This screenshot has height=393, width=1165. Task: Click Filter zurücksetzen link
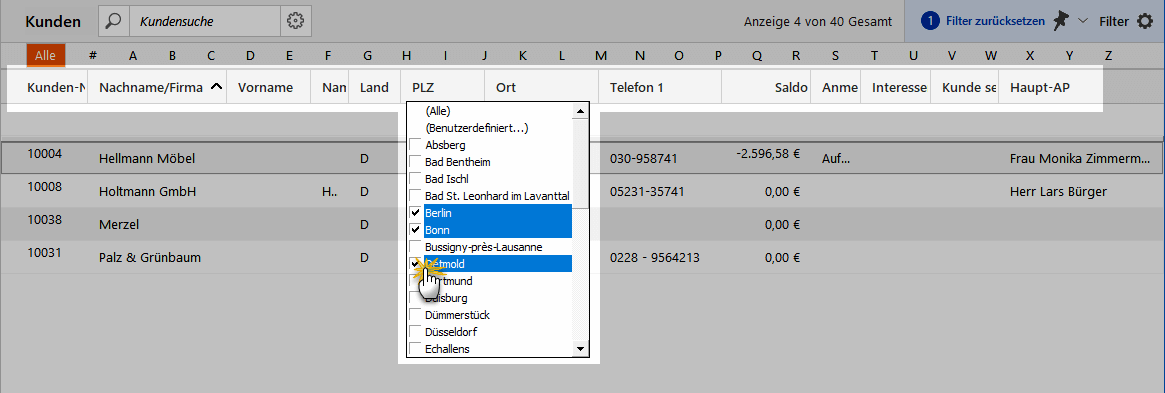996,22
